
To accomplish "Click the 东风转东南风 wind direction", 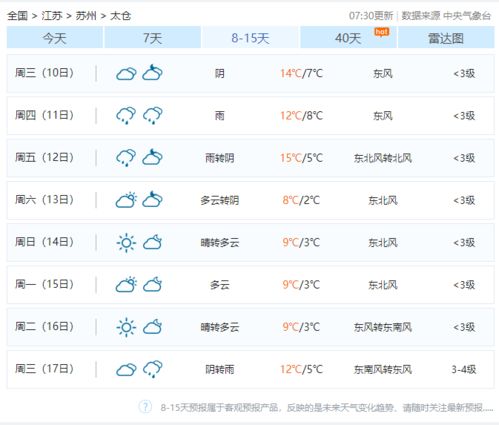I will pos(383,327).
